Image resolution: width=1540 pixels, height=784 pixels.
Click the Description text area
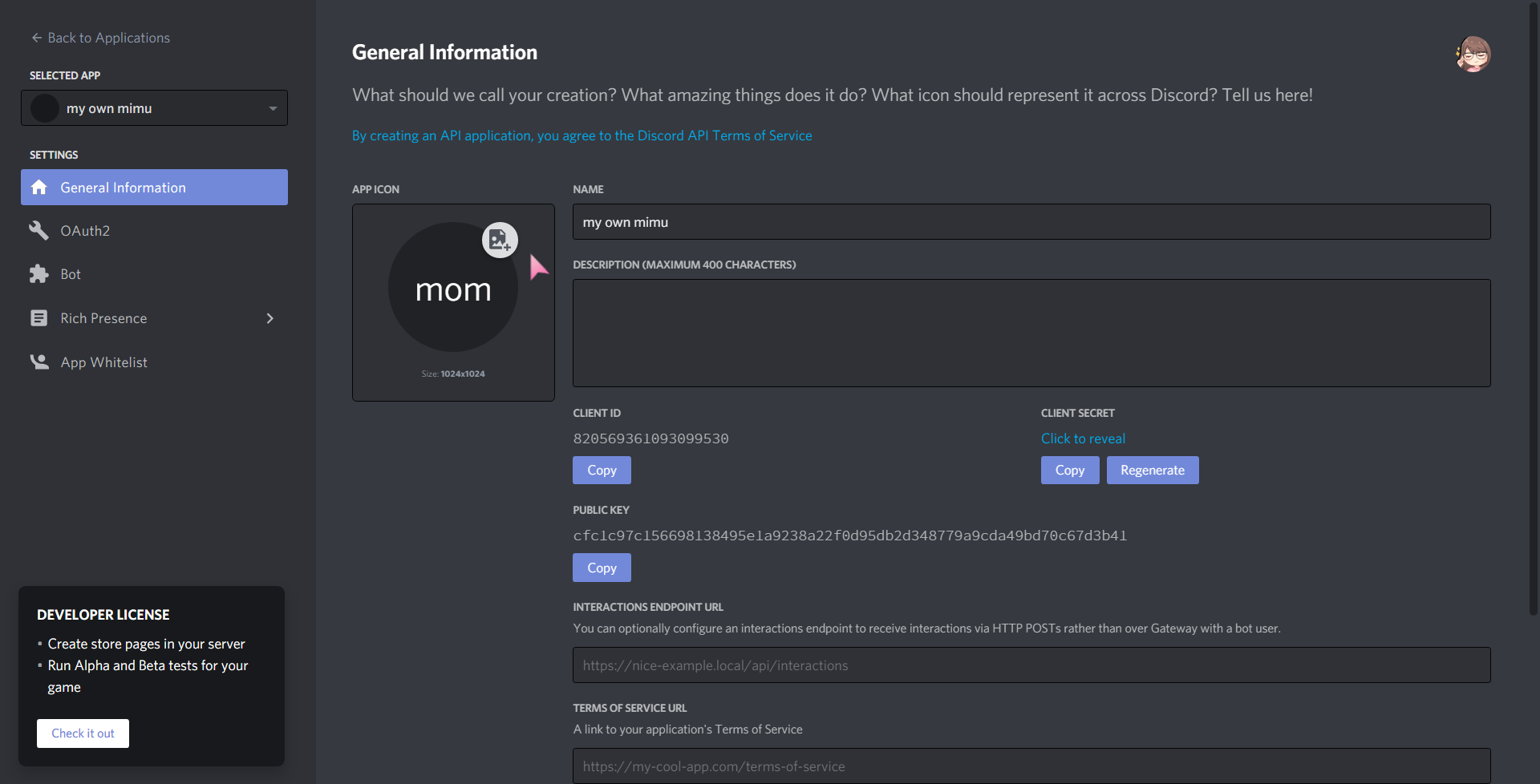1031,333
